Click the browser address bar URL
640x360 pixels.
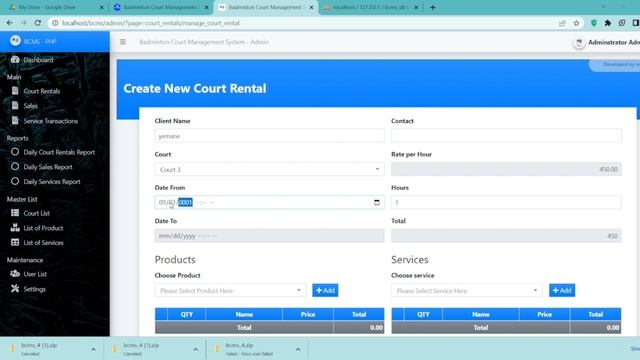[x=151, y=23]
